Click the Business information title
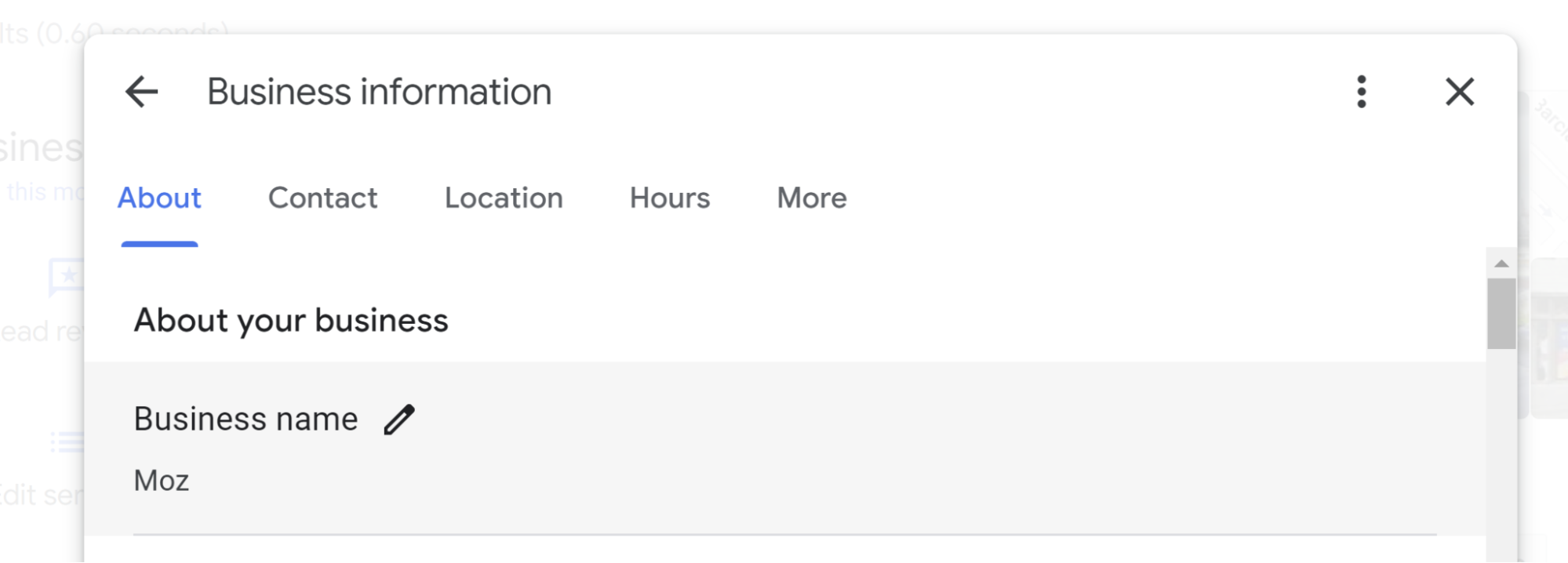 pos(379,92)
